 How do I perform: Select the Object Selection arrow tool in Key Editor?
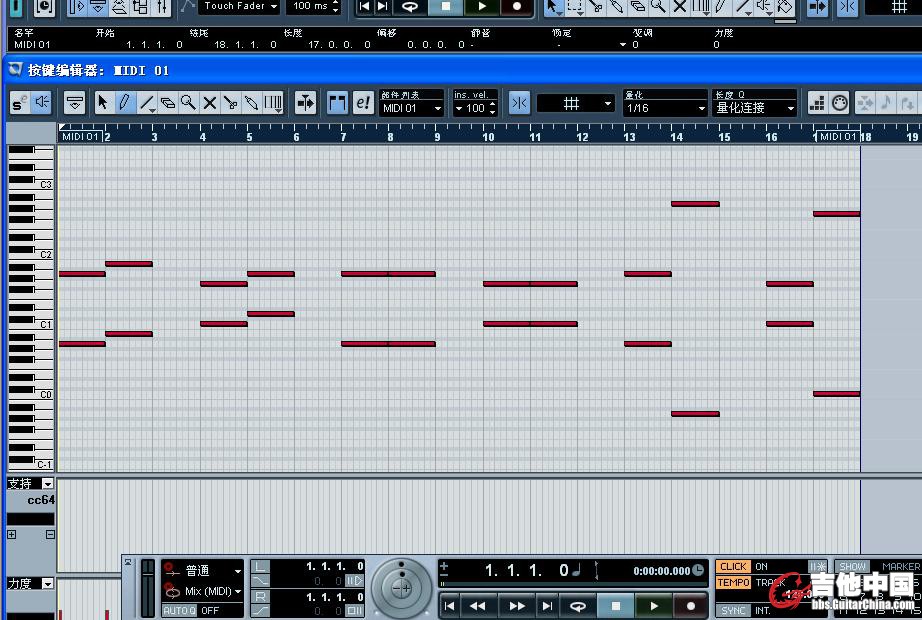tap(103, 103)
